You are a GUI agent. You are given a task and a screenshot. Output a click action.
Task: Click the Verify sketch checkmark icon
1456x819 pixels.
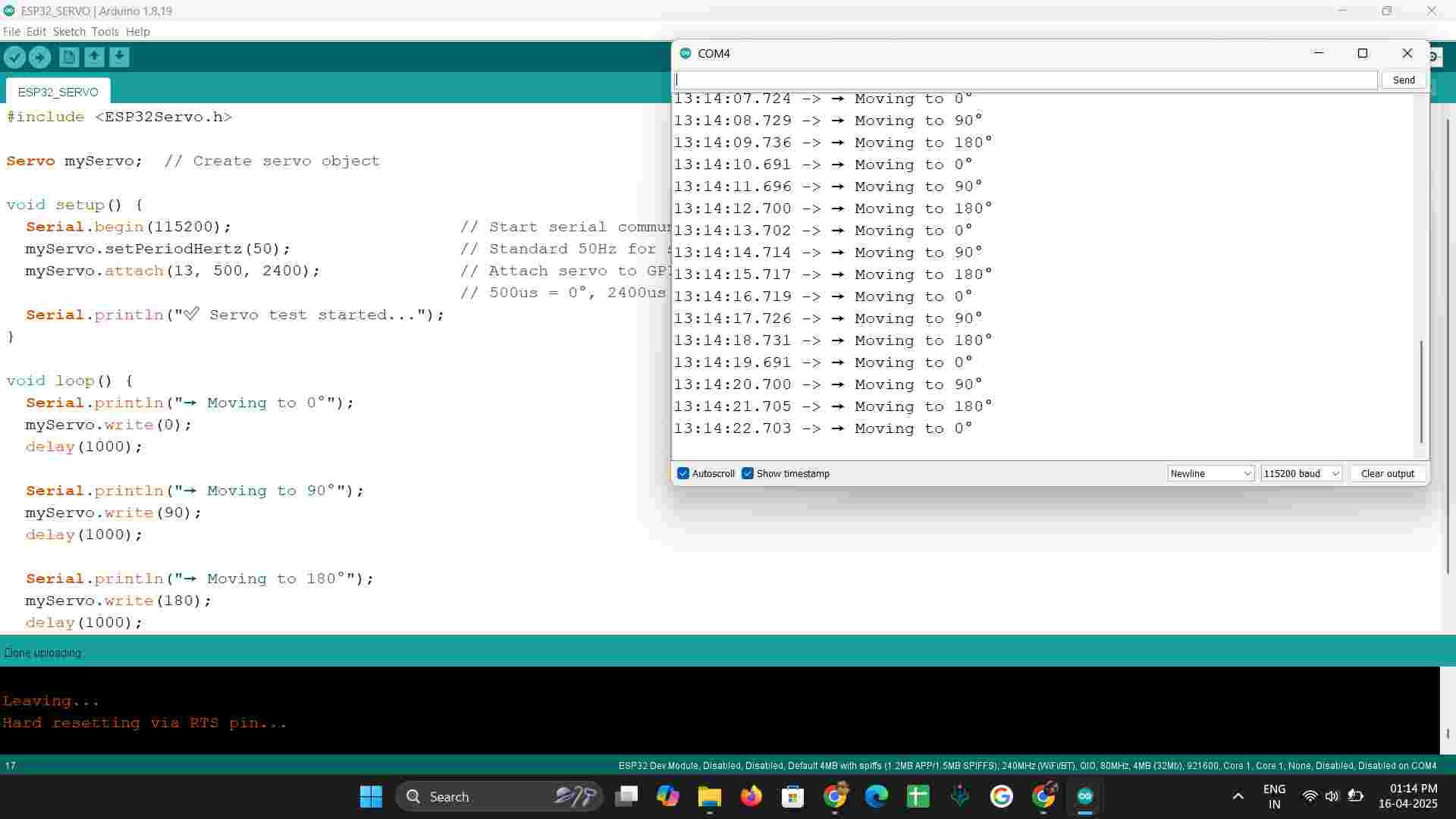[14, 57]
